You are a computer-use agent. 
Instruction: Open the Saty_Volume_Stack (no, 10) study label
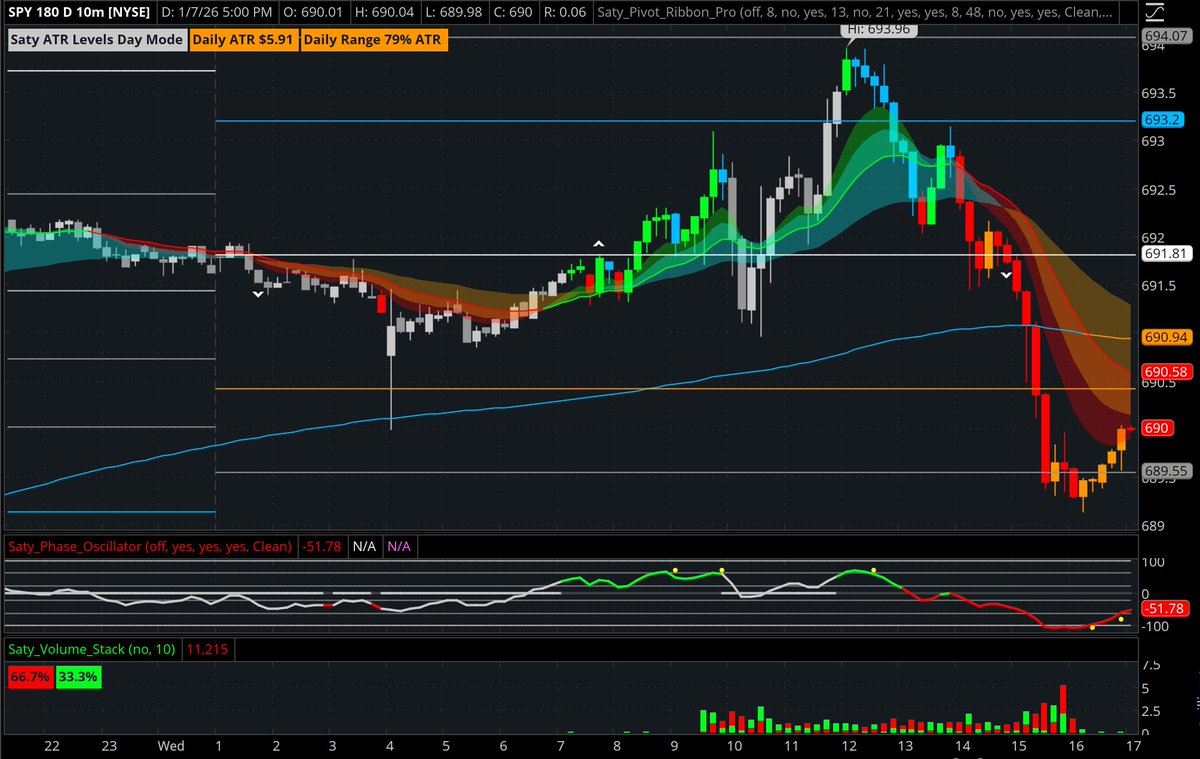pos(92,649)
